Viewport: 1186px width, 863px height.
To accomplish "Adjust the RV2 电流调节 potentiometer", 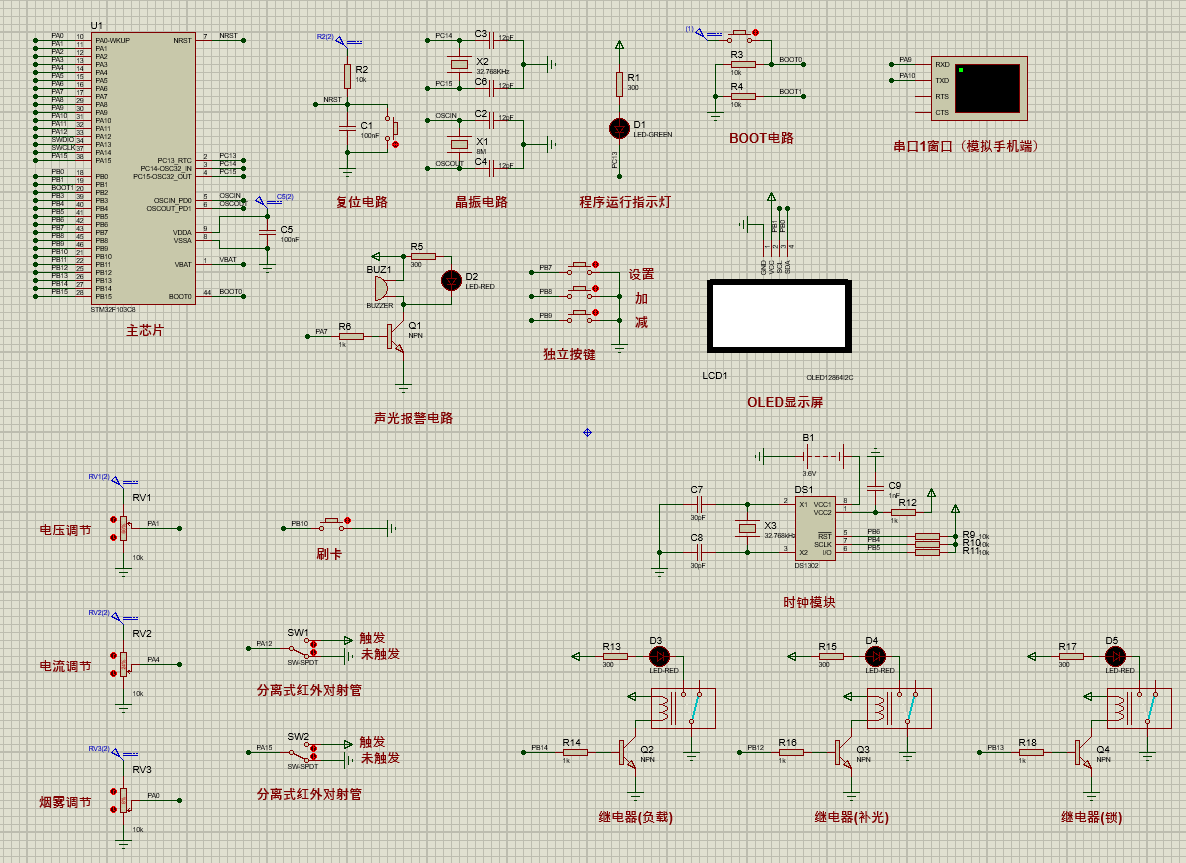I will point(123,664).
